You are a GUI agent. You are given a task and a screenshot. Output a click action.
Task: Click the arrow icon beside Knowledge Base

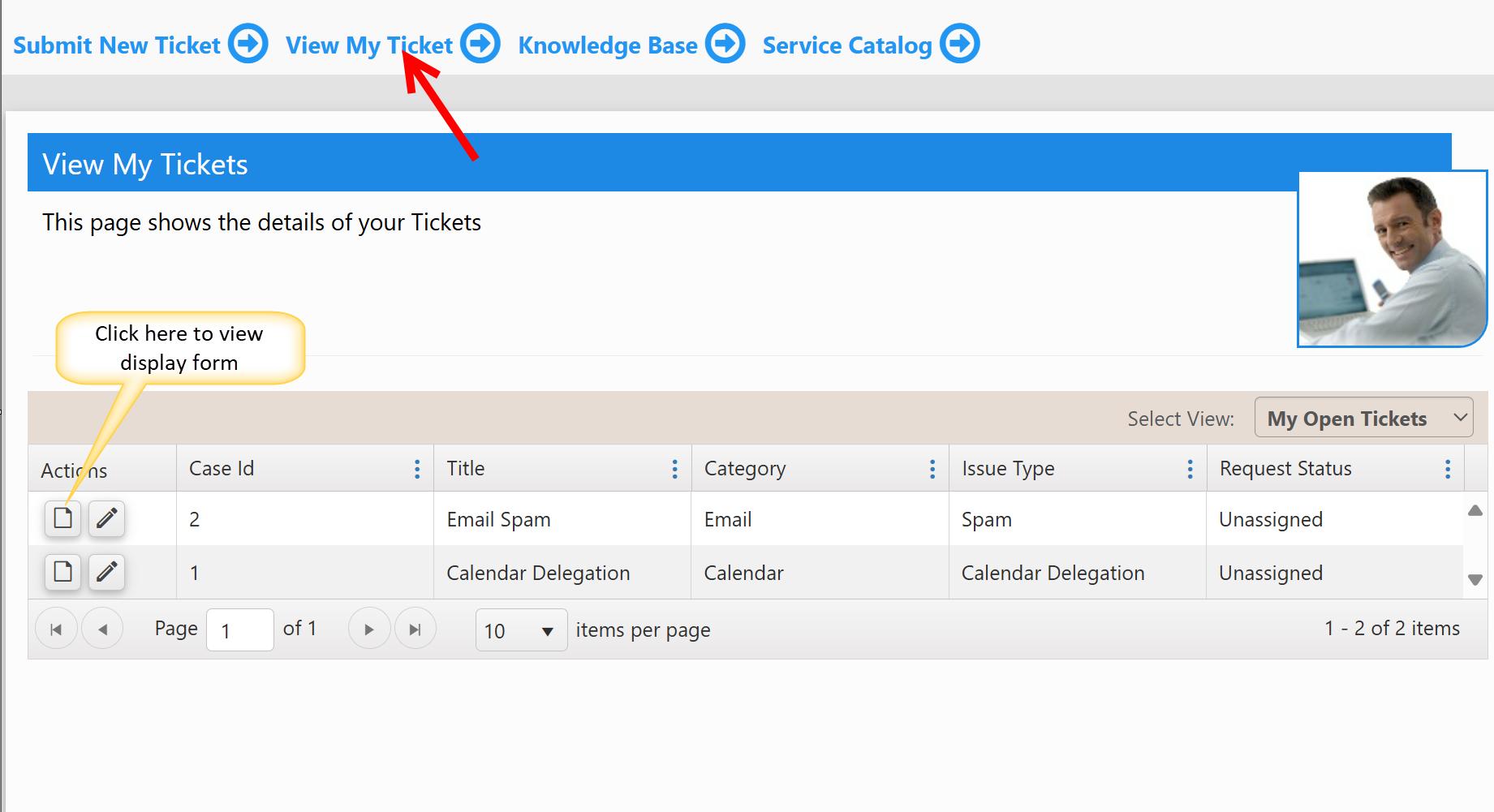point(725,44)
